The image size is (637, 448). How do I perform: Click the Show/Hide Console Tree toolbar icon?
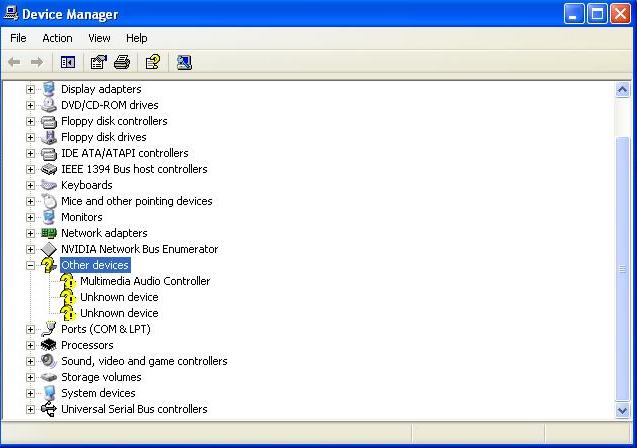coord(68,62)
